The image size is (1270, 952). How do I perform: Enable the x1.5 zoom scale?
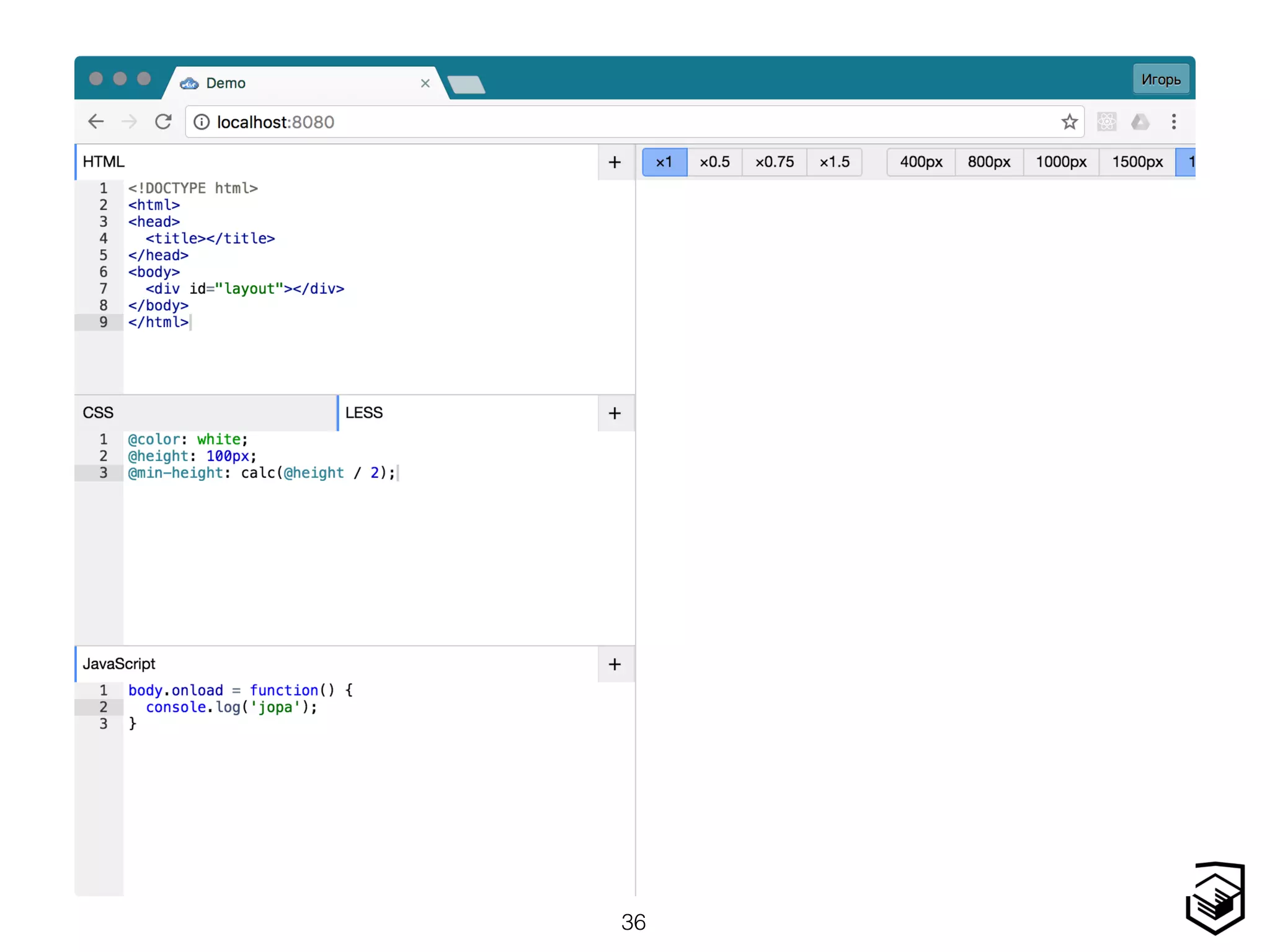pos(834,162)
